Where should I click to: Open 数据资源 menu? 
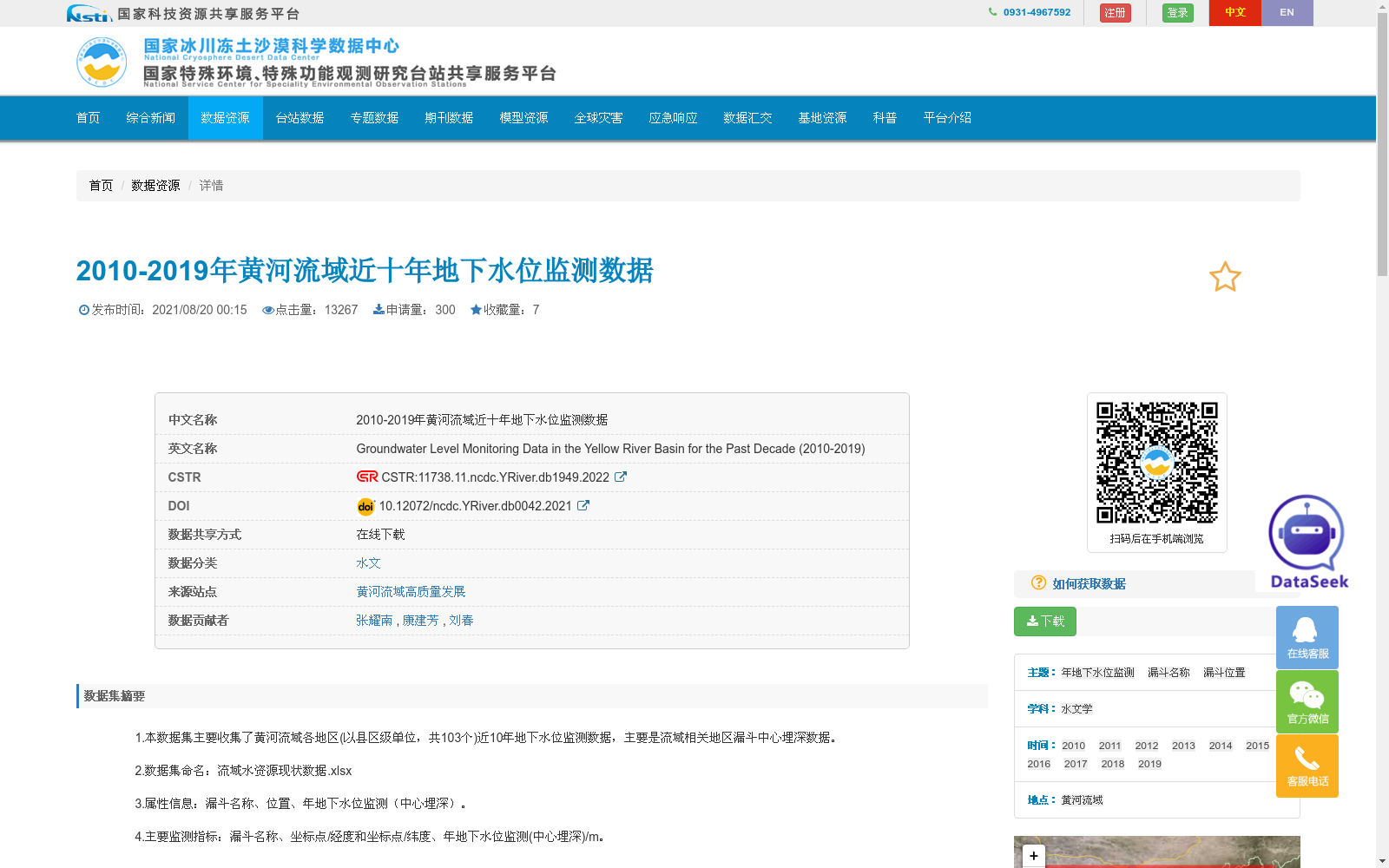click(226, 118)
